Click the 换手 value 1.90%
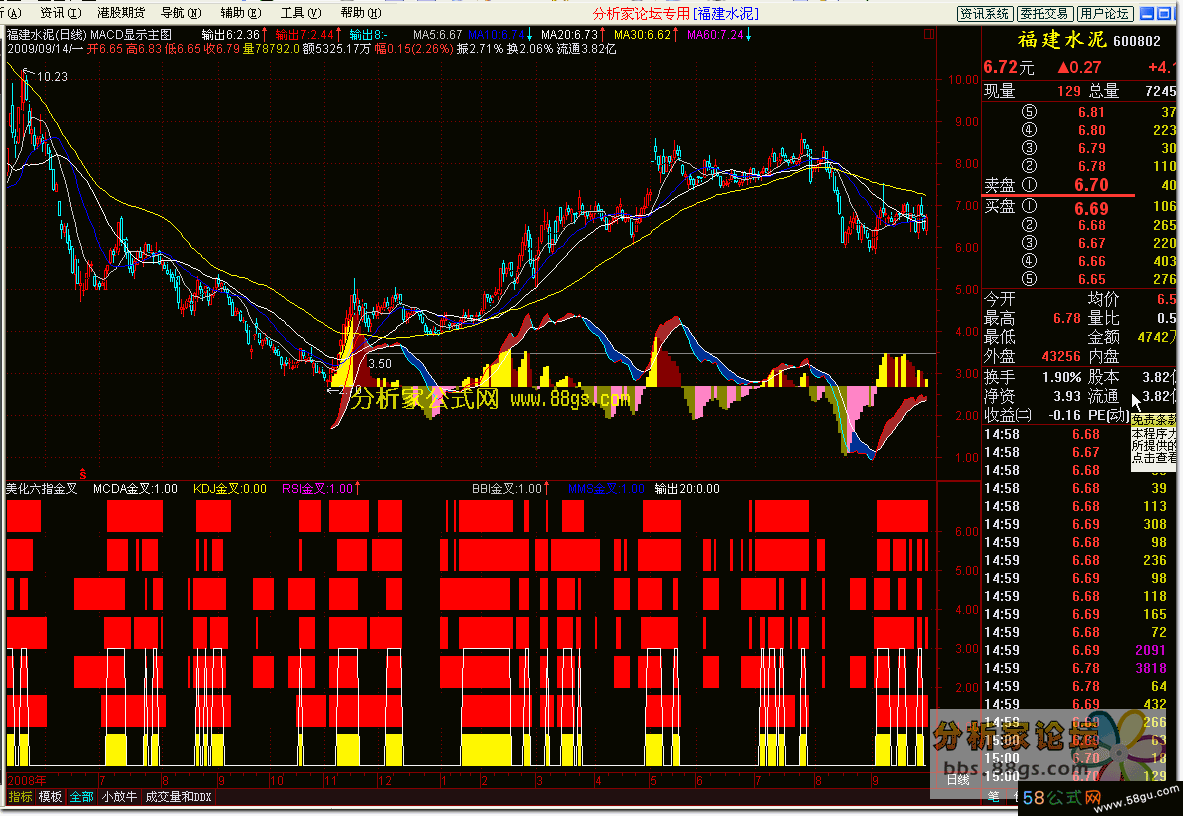Image resolution: width=1183 pixels, height=816 pixels. [x=1062, y=377]
